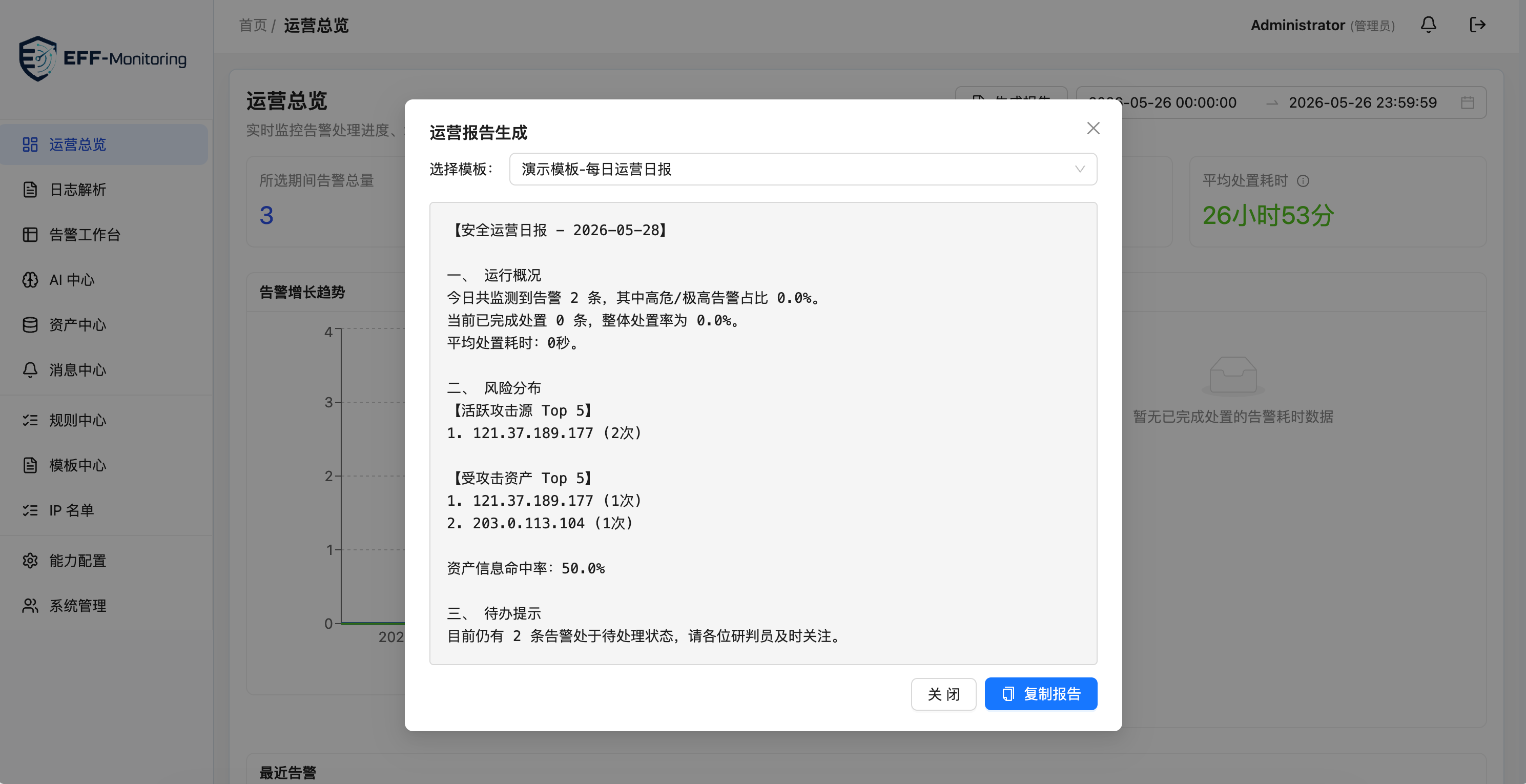Click the 能力配置 gear icon
The width and height of the screenshot is (1526, 784).
30,561
